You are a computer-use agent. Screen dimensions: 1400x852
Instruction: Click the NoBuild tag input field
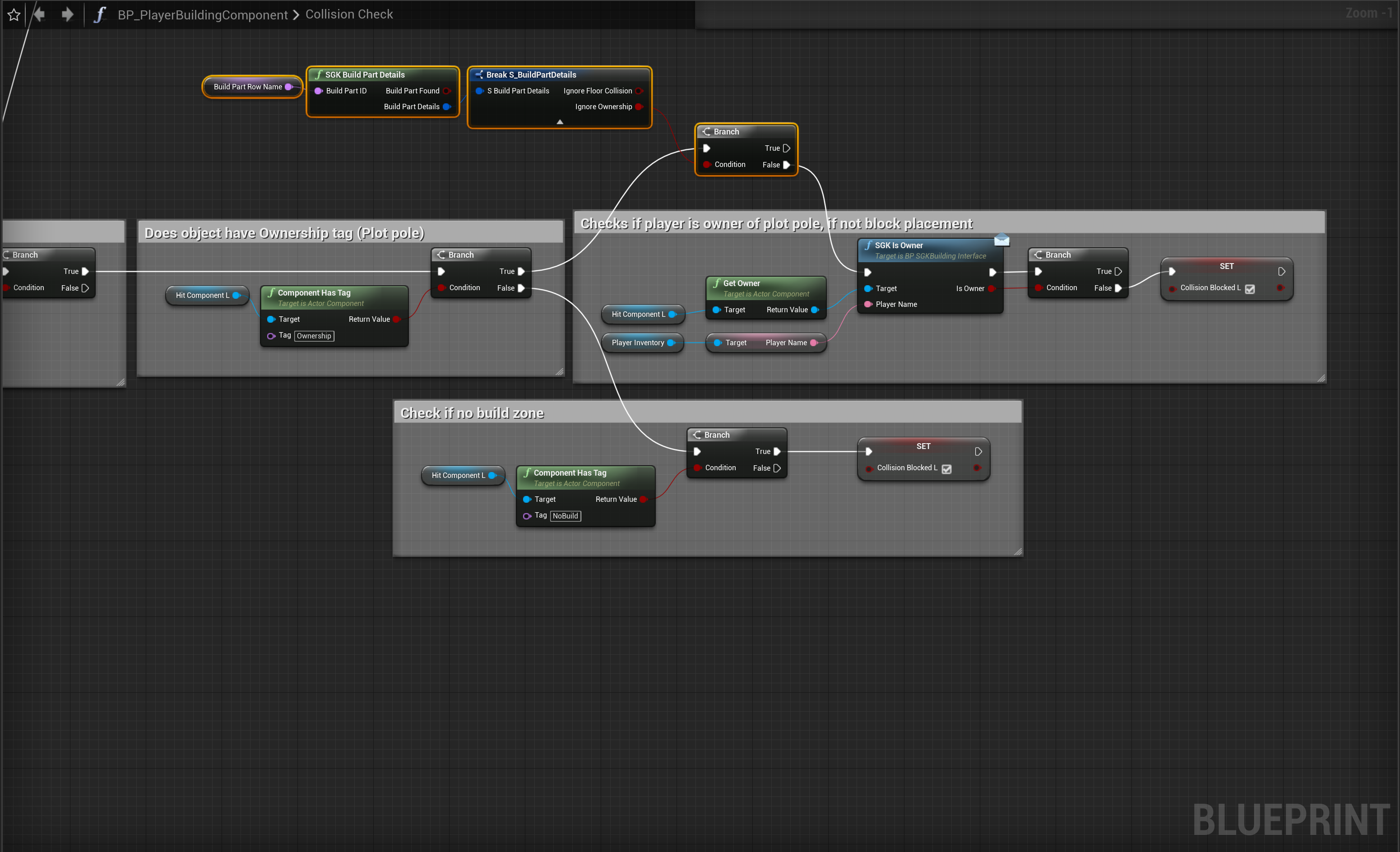(566, 516)
